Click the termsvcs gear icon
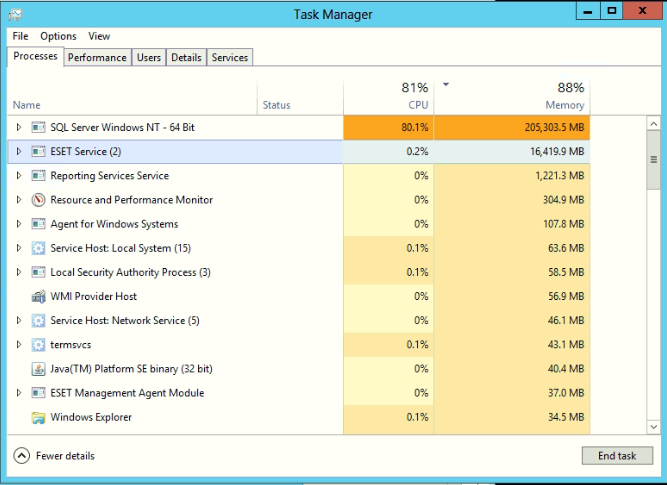Image resolution: width=667 pixels, height=485 pixels. tap(38, 345)
